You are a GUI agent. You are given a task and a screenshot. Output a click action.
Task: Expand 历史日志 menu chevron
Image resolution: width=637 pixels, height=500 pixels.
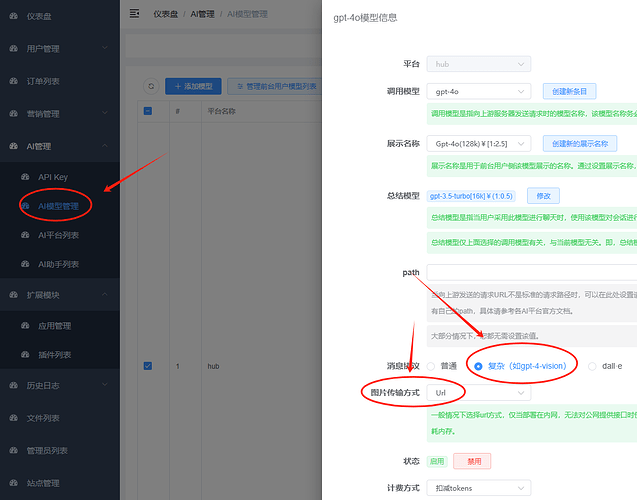click(105, 385)
